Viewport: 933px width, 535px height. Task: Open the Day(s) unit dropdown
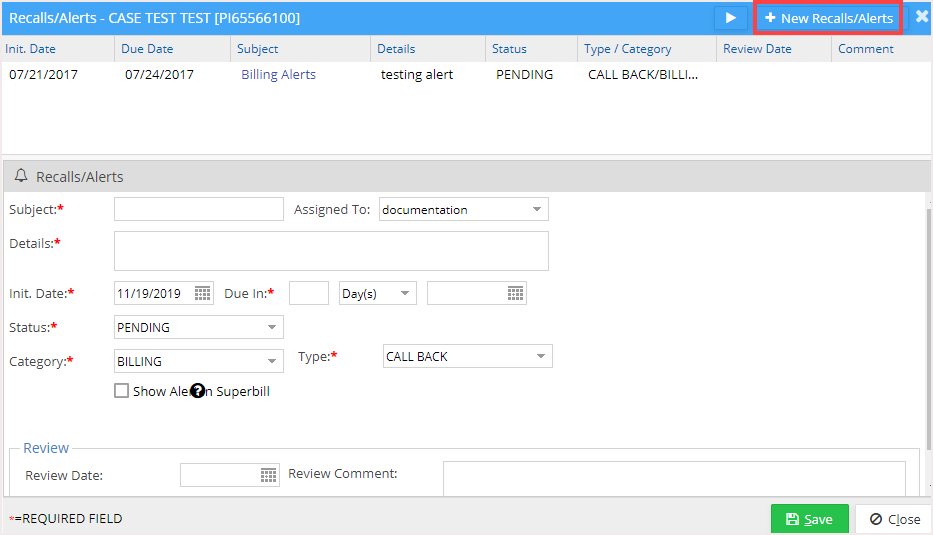(405, 293)
